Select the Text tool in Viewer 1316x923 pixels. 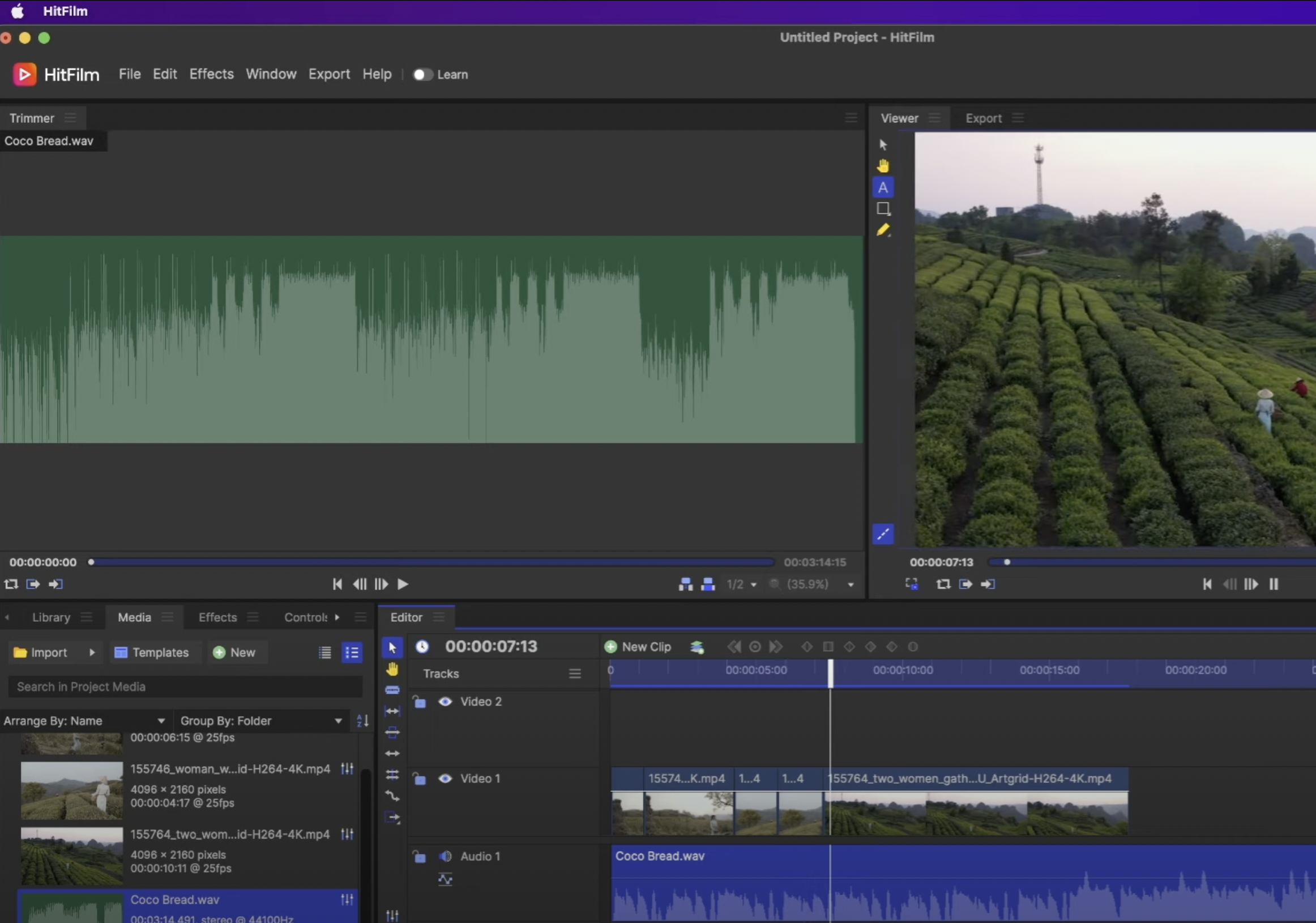pyautogui.click(x=883, y=187)
